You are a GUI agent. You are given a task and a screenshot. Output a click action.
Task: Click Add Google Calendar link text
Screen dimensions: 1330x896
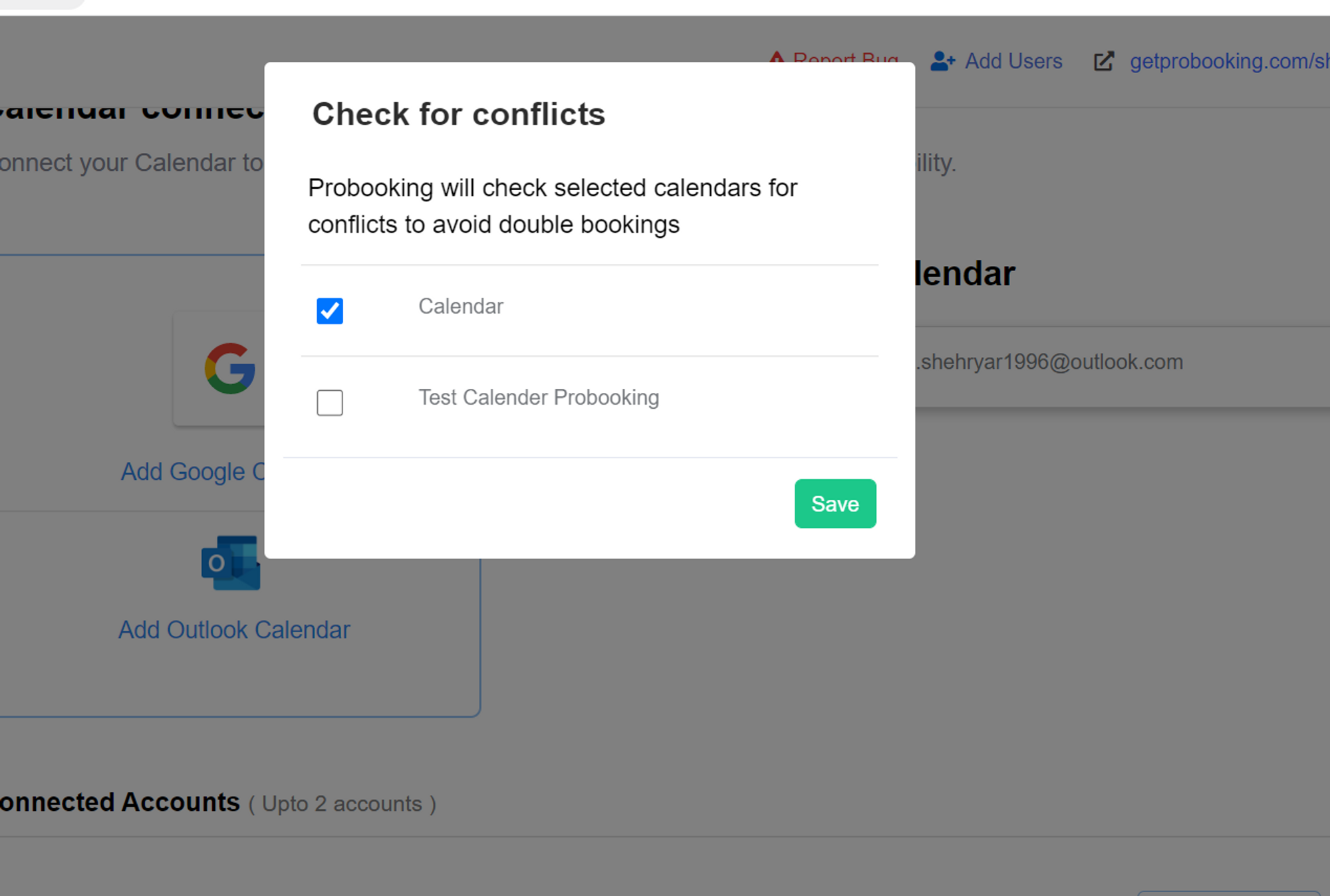coord(193,471)
